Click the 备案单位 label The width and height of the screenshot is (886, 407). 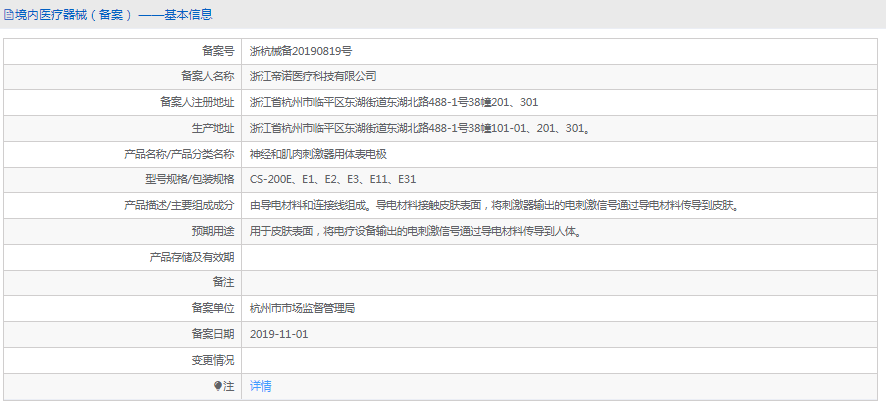pos(213,309)
